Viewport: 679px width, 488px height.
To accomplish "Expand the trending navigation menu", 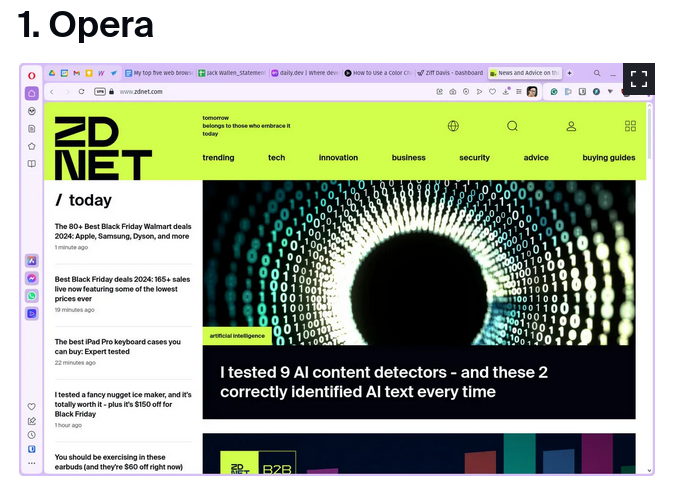I will (218, 157).
